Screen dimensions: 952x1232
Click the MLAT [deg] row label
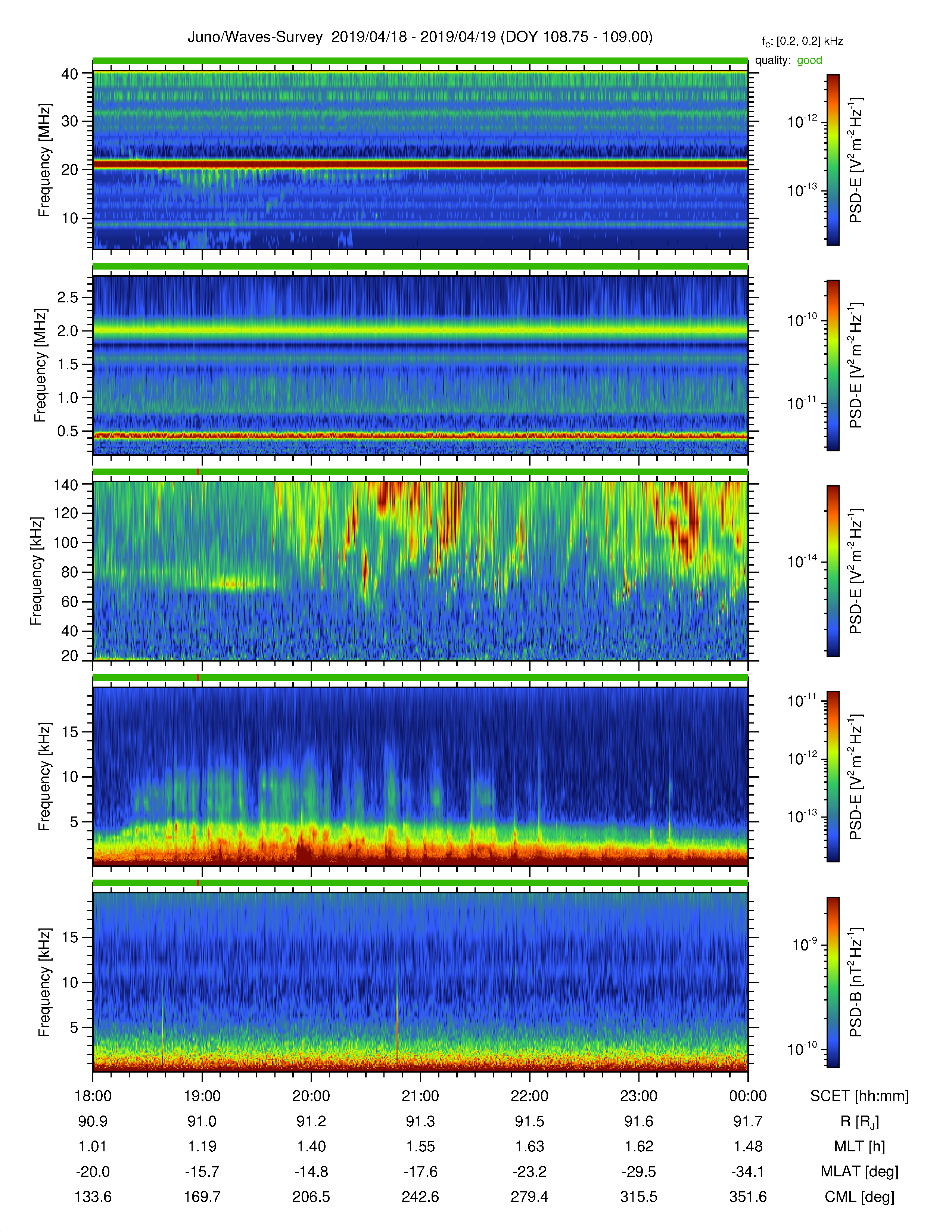coord(859,1172)
